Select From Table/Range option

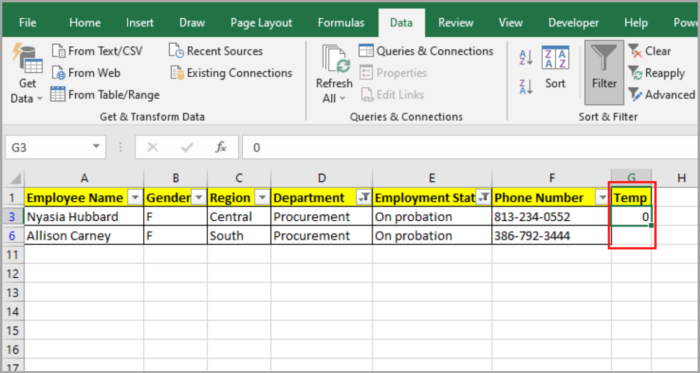coord(105,95)
